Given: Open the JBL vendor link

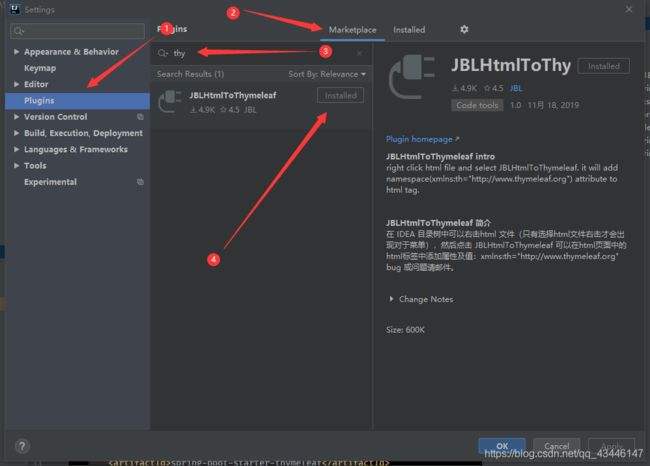Looking at the screenshot, I should click(x=516, y=88).
